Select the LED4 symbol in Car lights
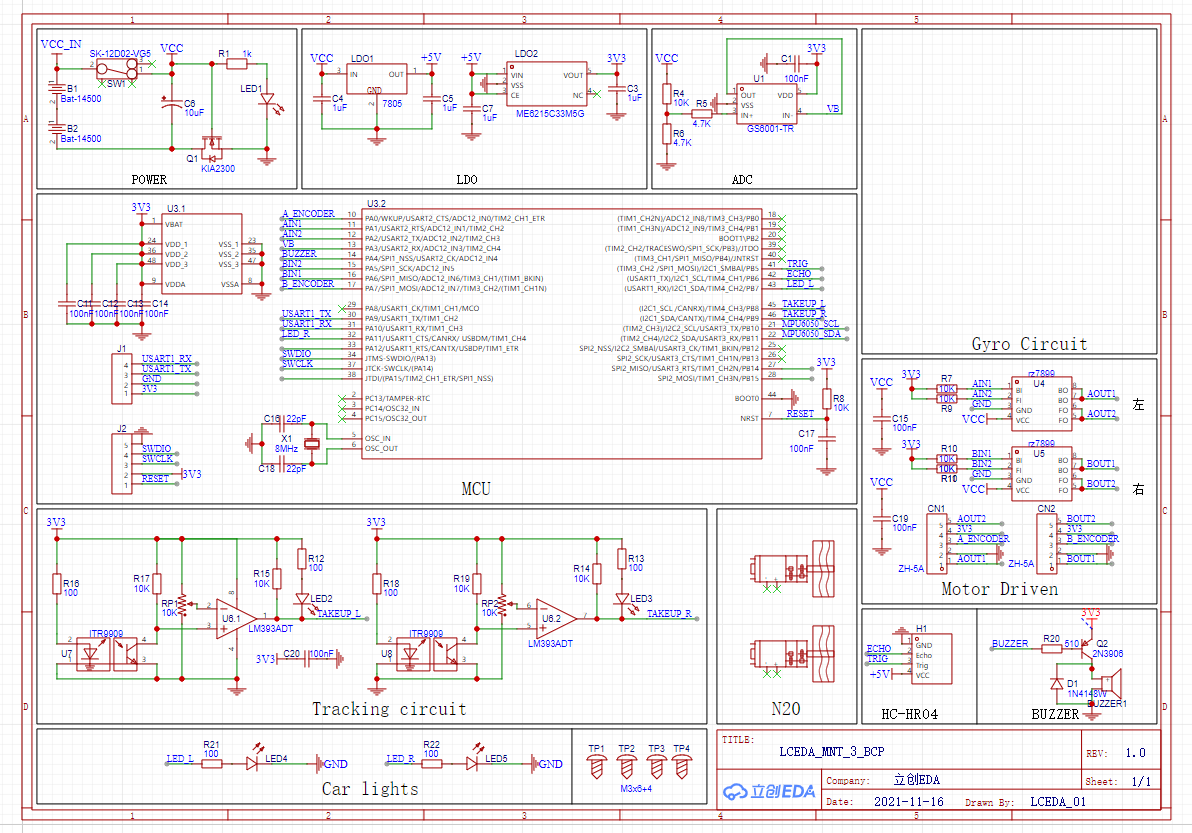Screen dimensions: 1192x833 click(x=253, y=762)
